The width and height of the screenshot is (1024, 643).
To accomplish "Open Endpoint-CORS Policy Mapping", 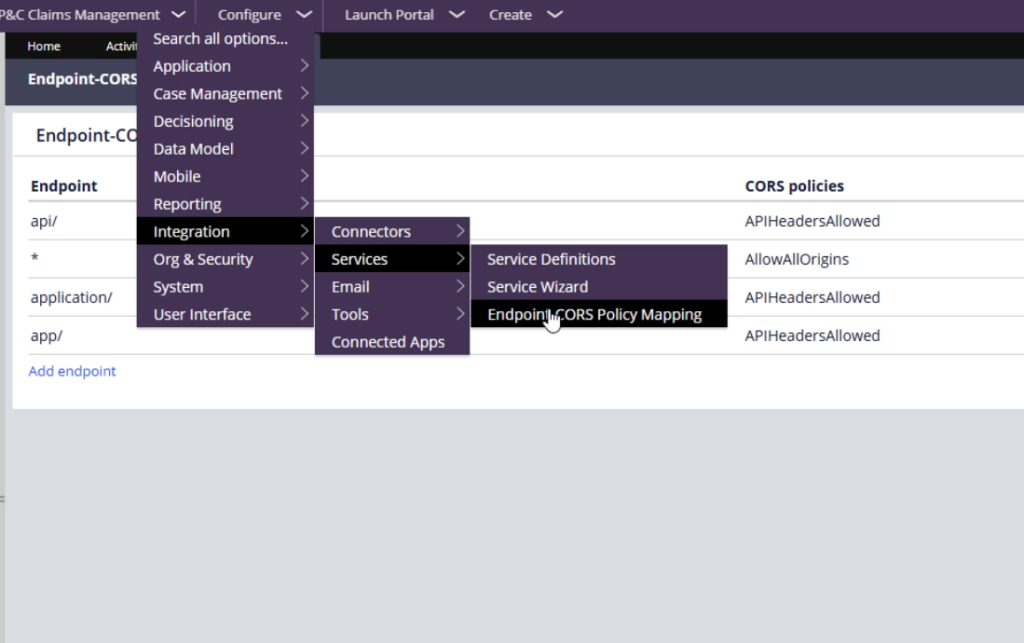I will point(599,314).
